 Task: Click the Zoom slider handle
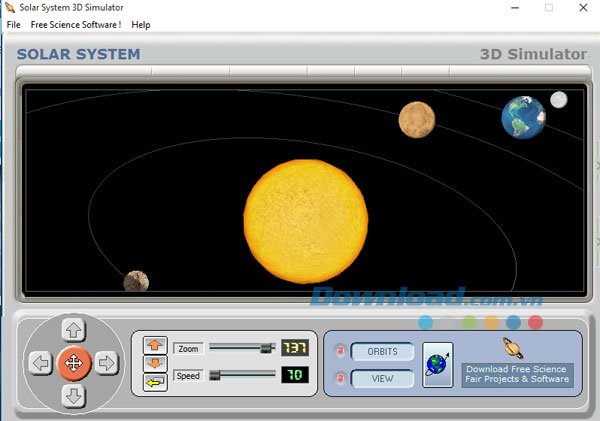[x=266, y=348]
